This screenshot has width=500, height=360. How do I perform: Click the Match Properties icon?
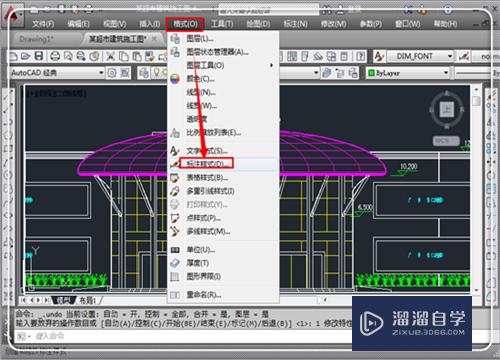[150, 56]
